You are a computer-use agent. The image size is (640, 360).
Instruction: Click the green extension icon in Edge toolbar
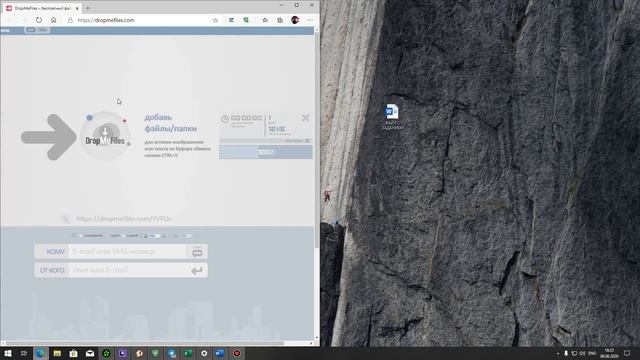point(246,20)
